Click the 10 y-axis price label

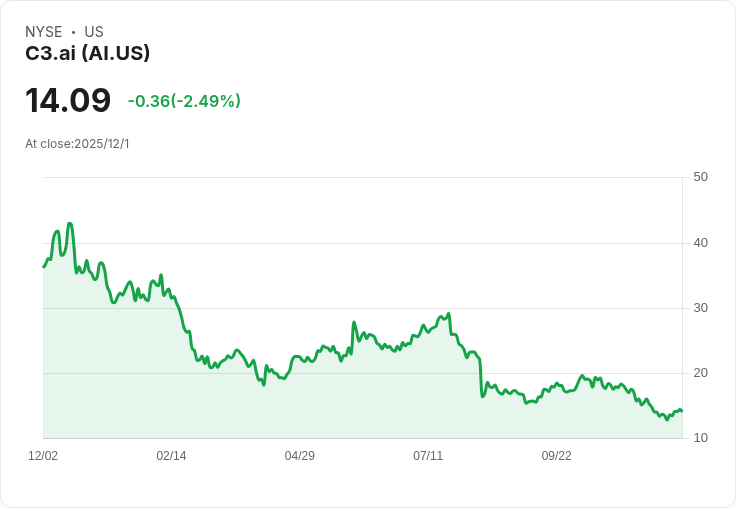click(x=700, y=438)
